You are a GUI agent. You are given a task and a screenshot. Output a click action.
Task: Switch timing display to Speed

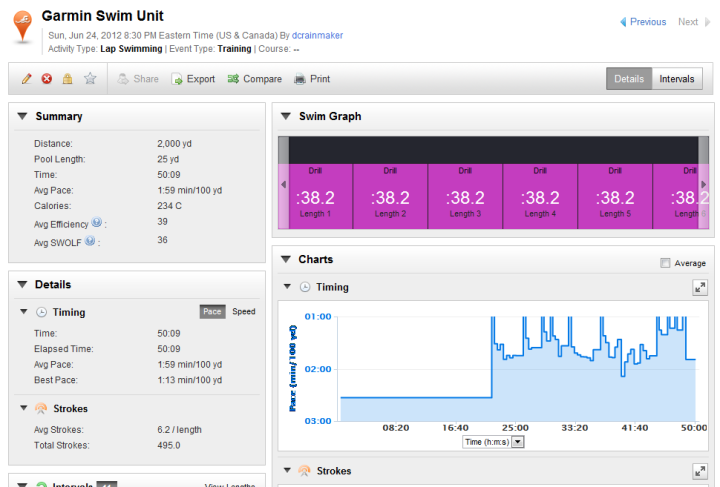point(244,312)
